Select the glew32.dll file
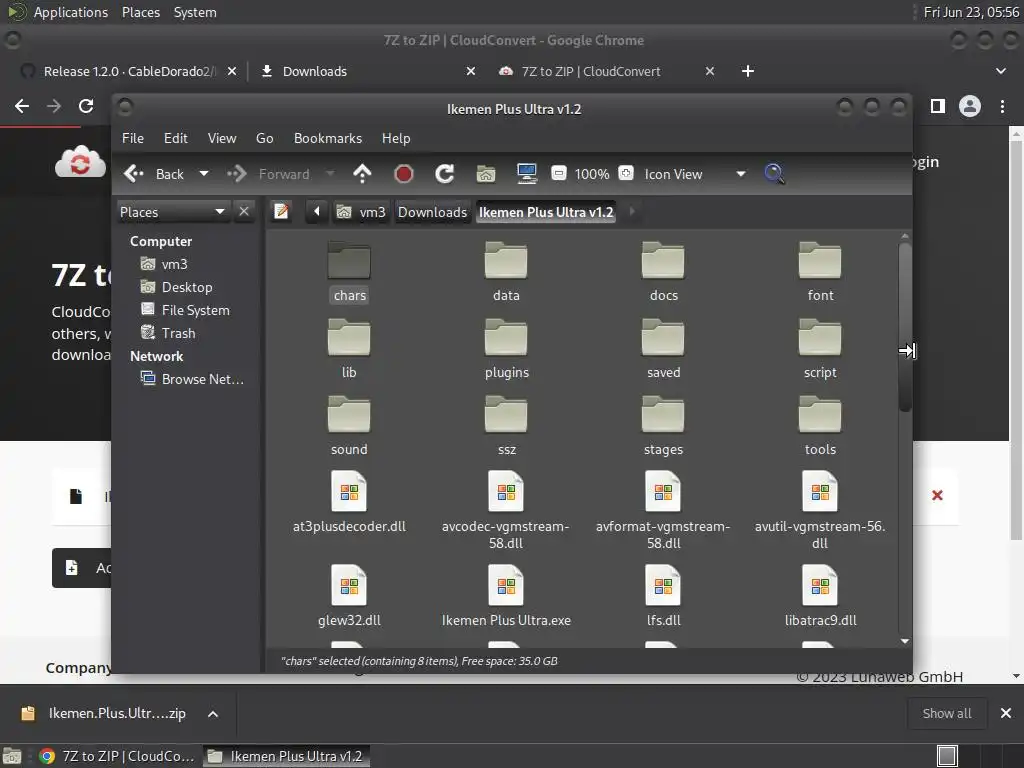 349,596
